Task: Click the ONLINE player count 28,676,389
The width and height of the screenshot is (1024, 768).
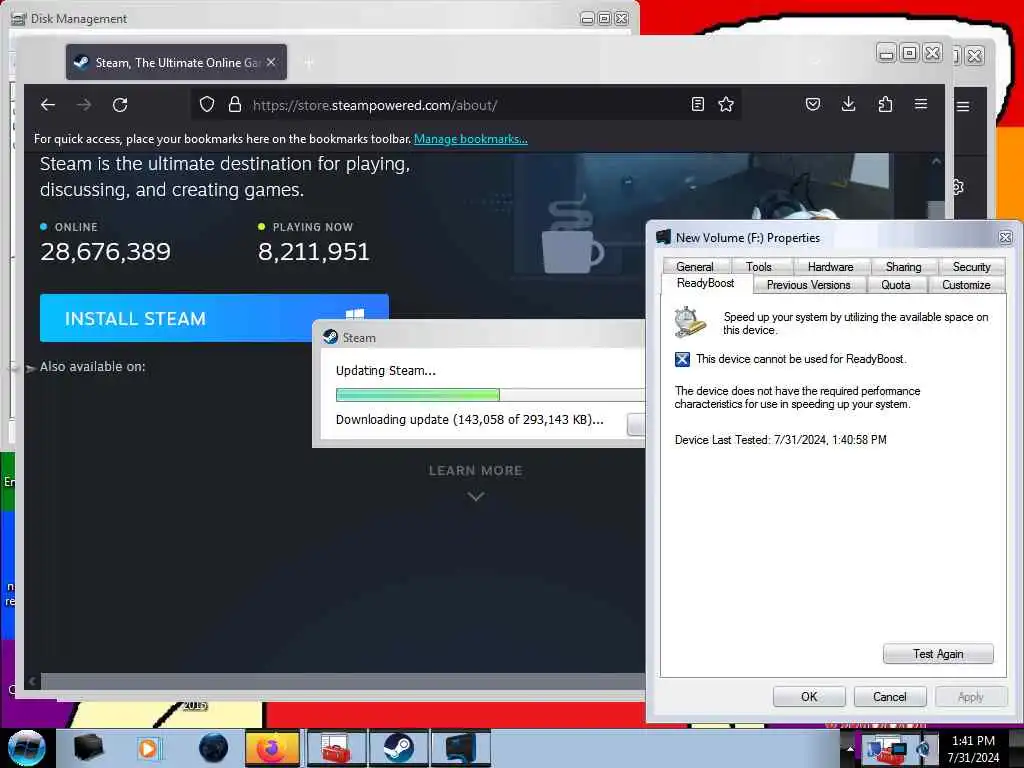Action: pyautogui.click(x=105, y=251)
